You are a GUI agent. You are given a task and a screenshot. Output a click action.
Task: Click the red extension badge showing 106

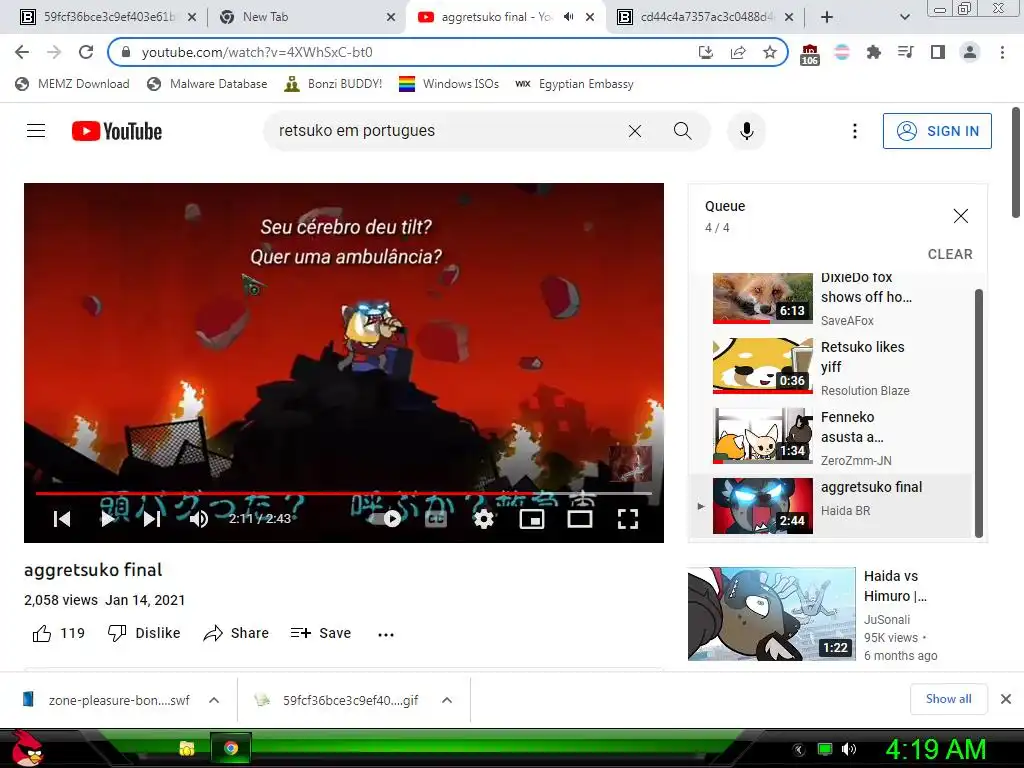coord(809,55)
